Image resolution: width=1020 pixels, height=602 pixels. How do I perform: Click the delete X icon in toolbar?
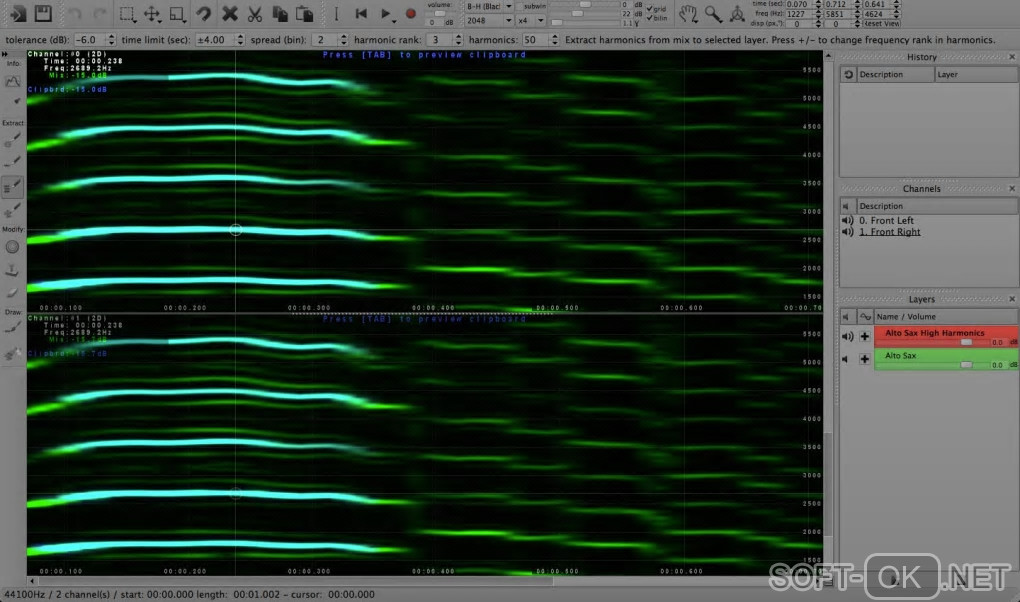tap(230, 14)
